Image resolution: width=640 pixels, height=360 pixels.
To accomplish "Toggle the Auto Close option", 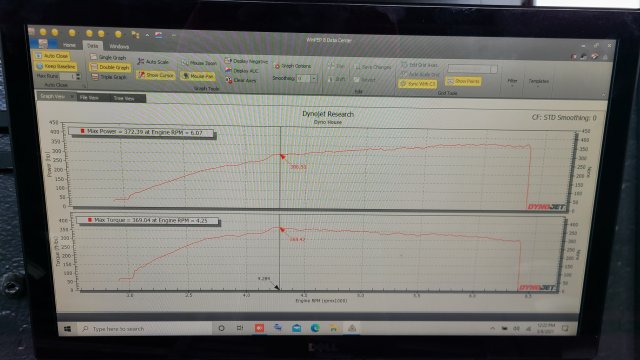I will 52,56.
